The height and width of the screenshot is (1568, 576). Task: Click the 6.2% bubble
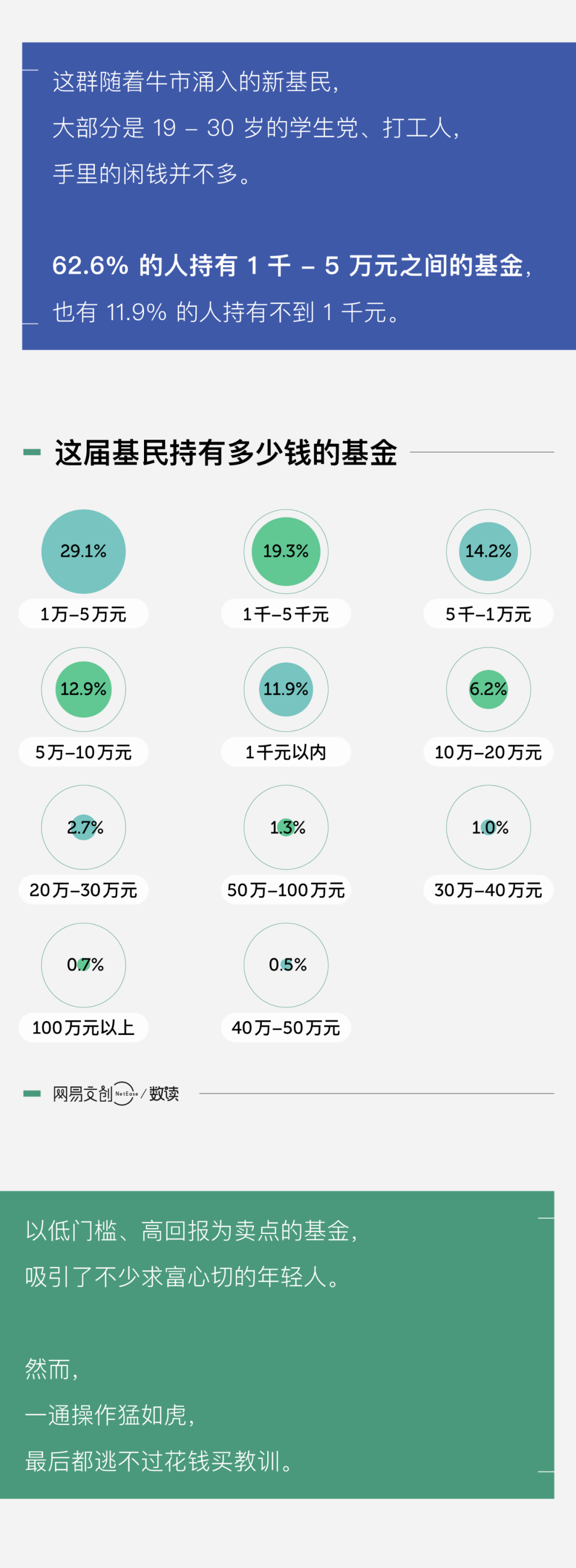(489, 689)
